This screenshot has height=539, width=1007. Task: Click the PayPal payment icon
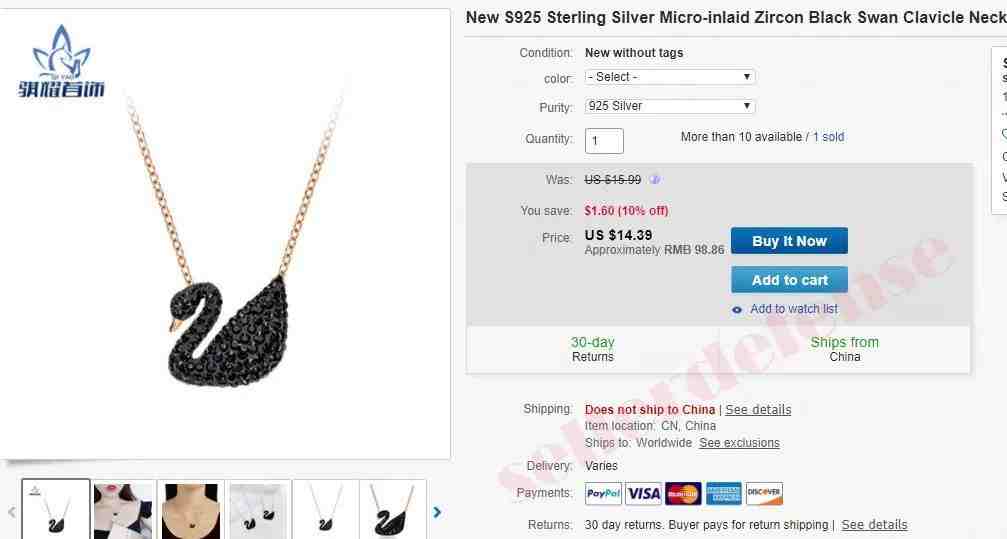603,493
